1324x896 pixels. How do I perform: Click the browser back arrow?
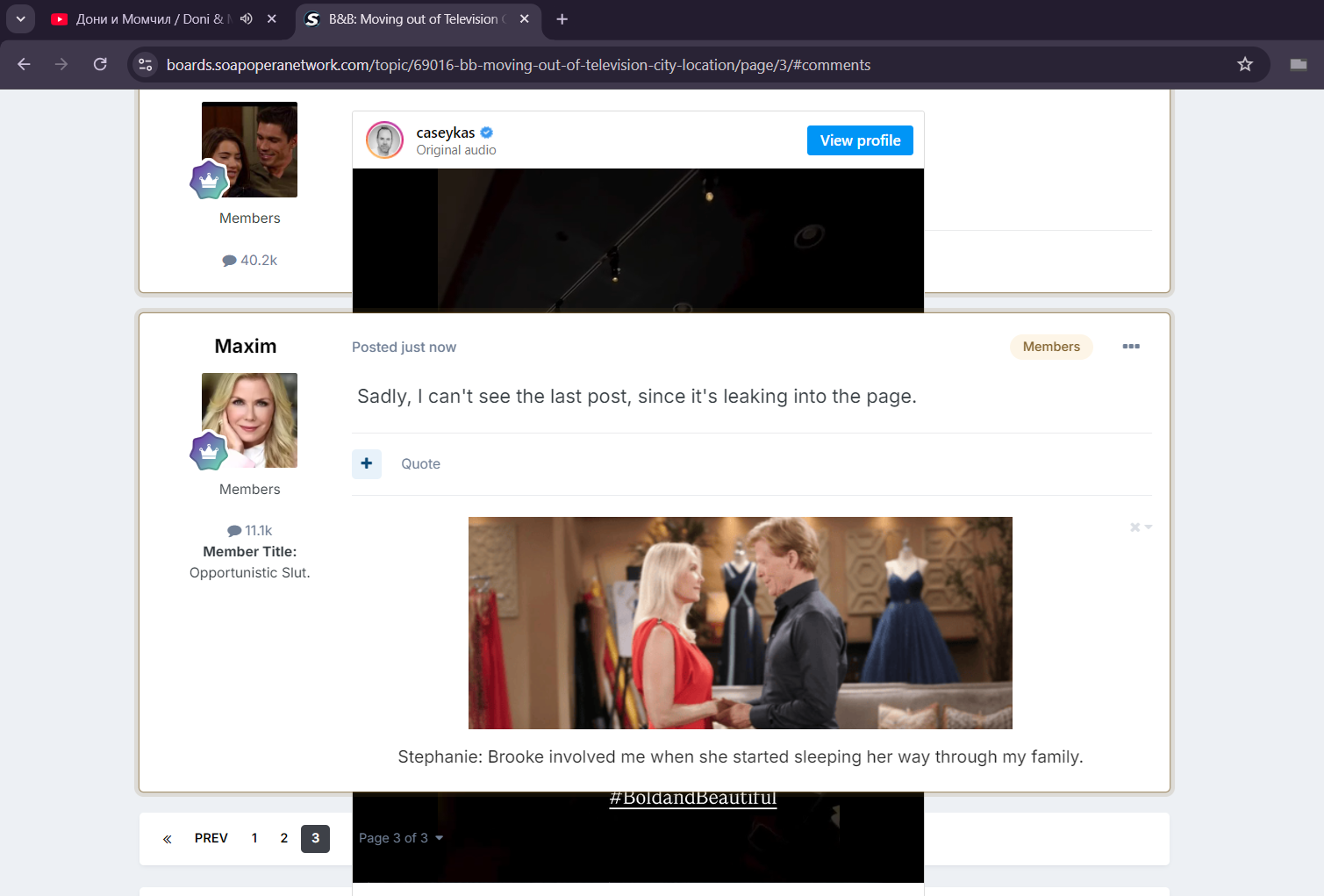(24, 64)
